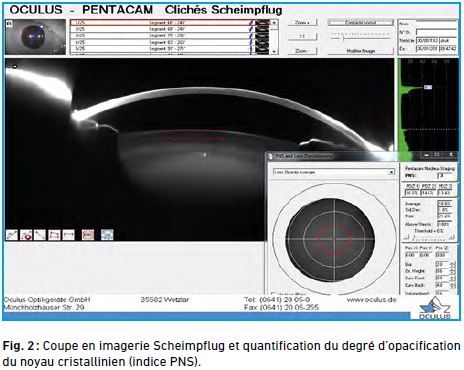Click the first measurement tool icon
The image size is (464, 370).
point(12,235)
